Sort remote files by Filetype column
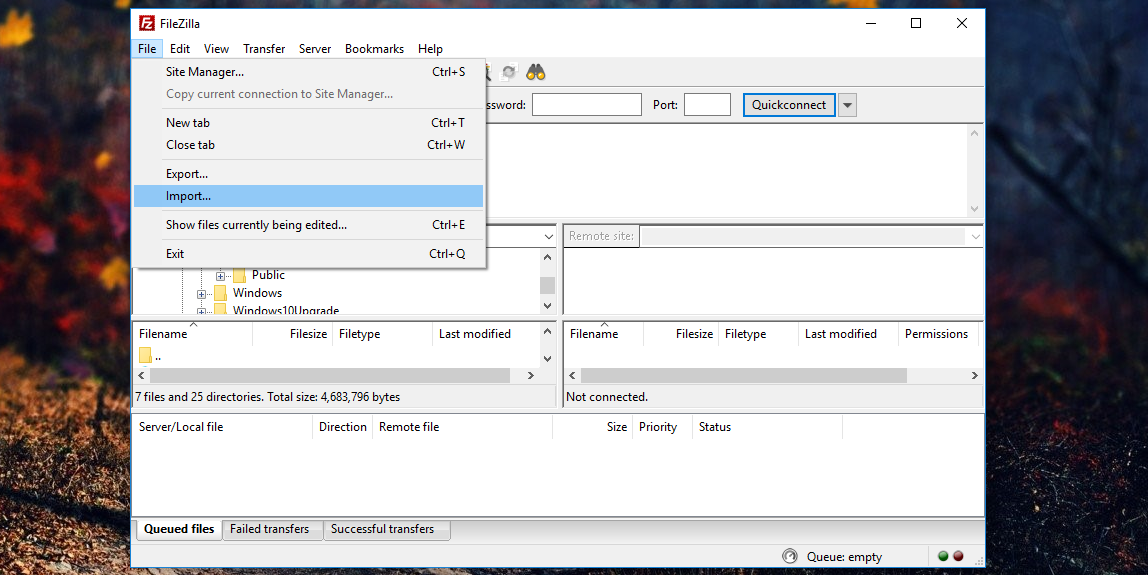Viewport: 1148px width, 575px height. 758,334
